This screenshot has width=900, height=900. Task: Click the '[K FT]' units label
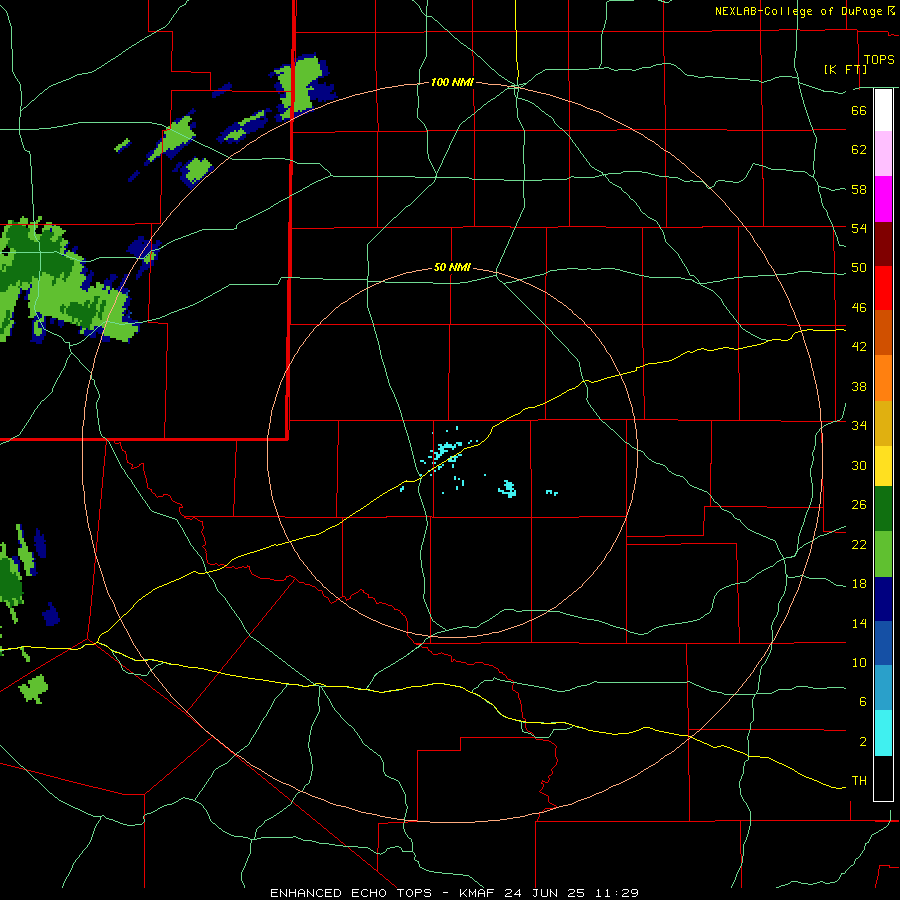click(845, 69)
